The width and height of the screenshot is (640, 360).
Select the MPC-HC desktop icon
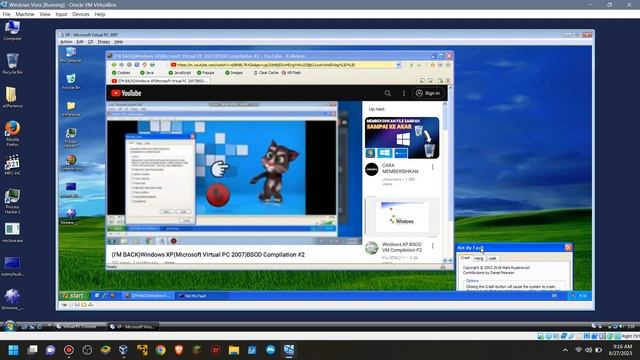click(x=12, y=165)
